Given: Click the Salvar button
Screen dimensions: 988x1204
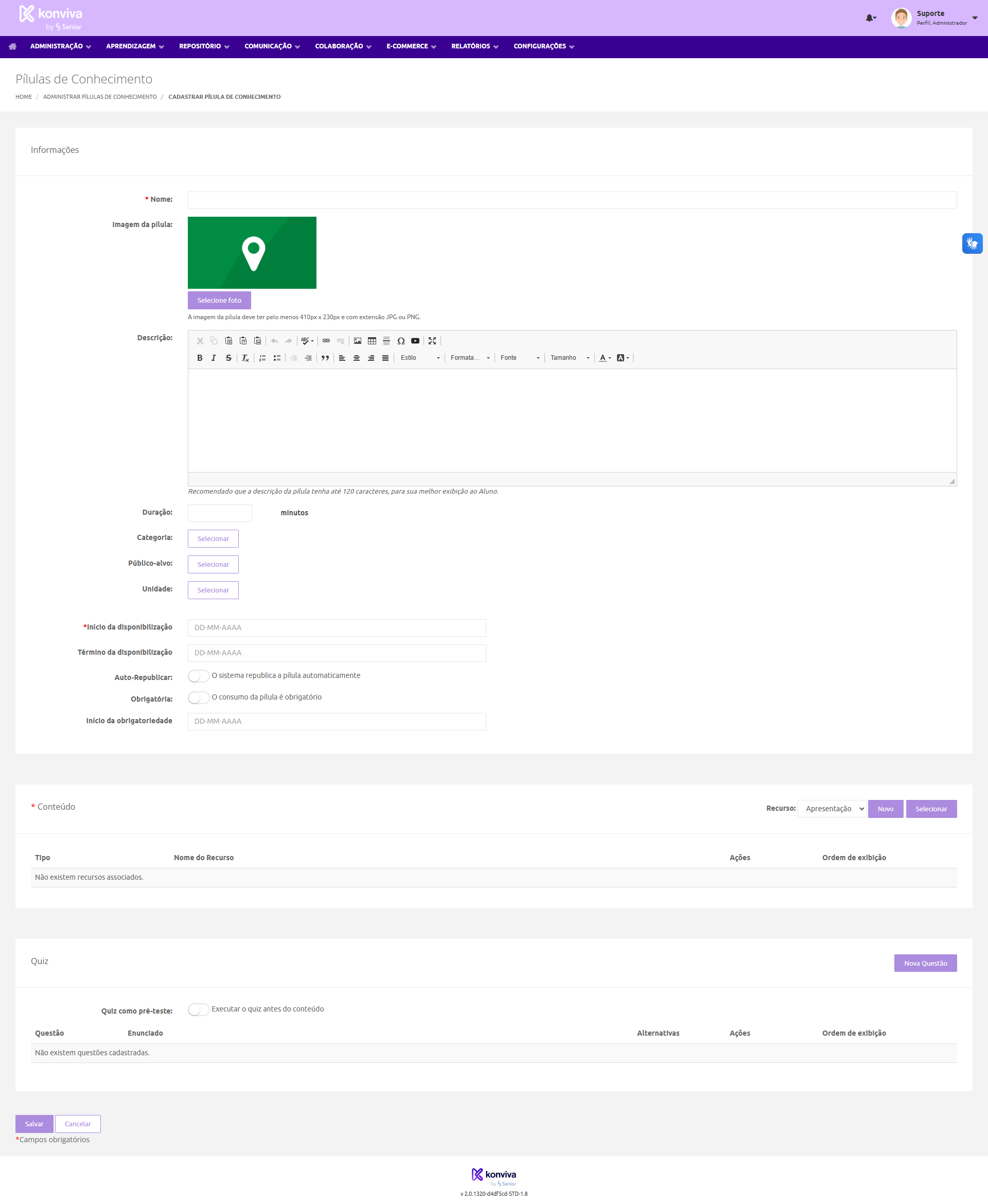Looking at the screenshot, I should (34, 1124).
